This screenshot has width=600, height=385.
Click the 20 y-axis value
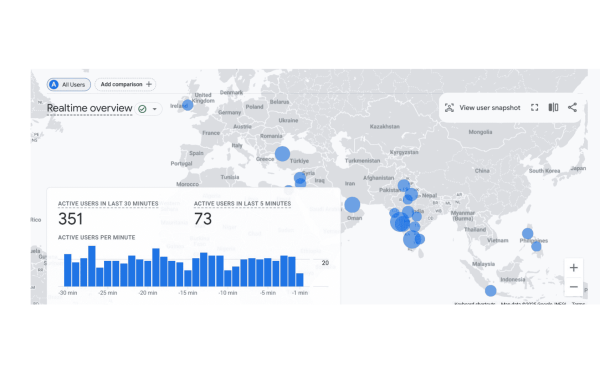pos(325,263)
